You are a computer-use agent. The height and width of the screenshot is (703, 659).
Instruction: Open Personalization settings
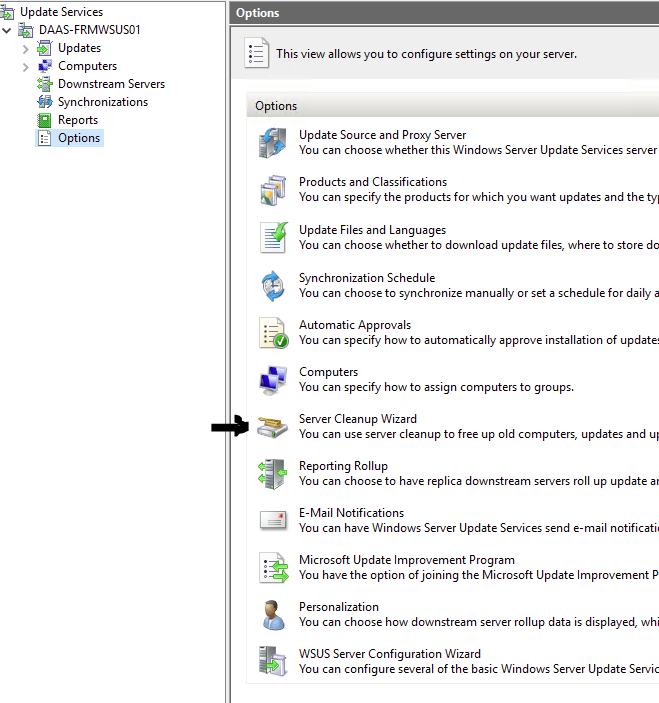339,607
